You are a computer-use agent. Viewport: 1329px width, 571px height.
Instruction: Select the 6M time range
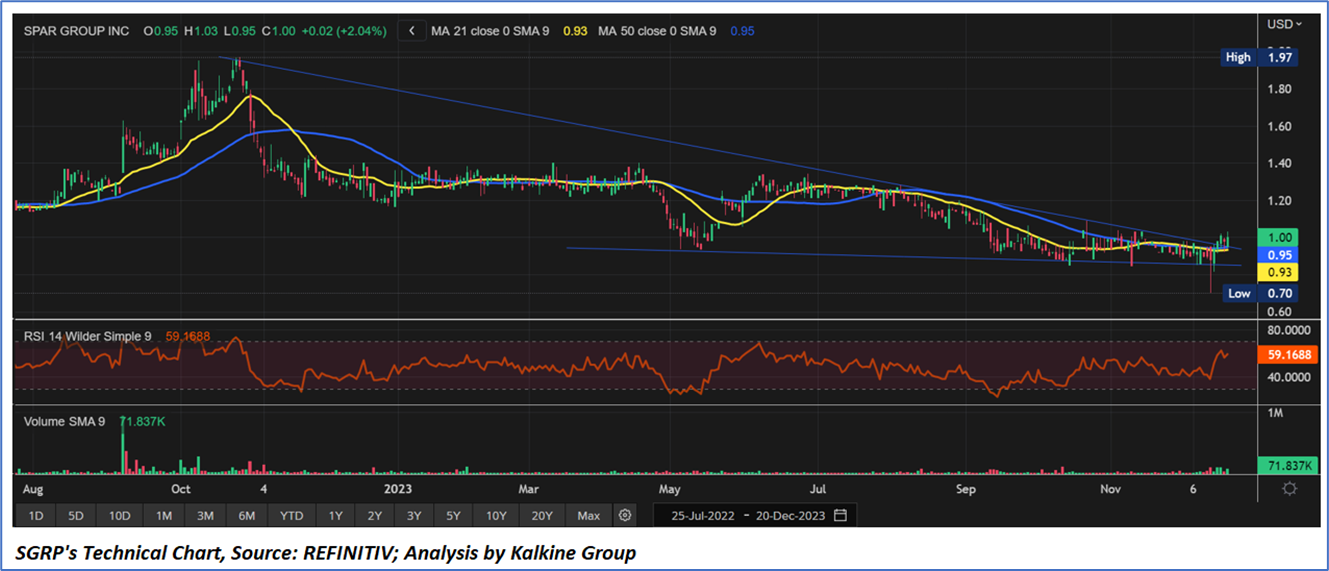pos(247,515)
